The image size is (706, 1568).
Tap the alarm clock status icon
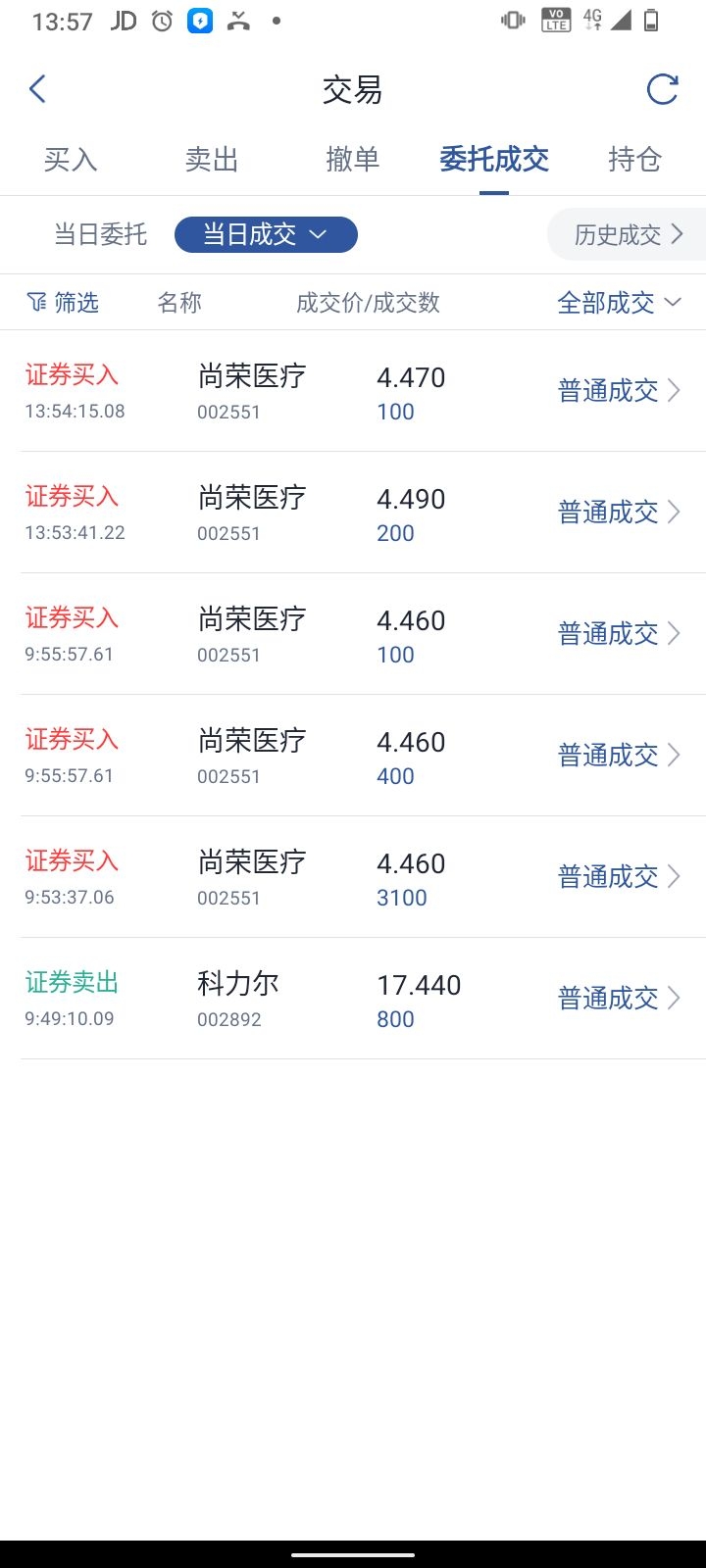tap(163, 21)
